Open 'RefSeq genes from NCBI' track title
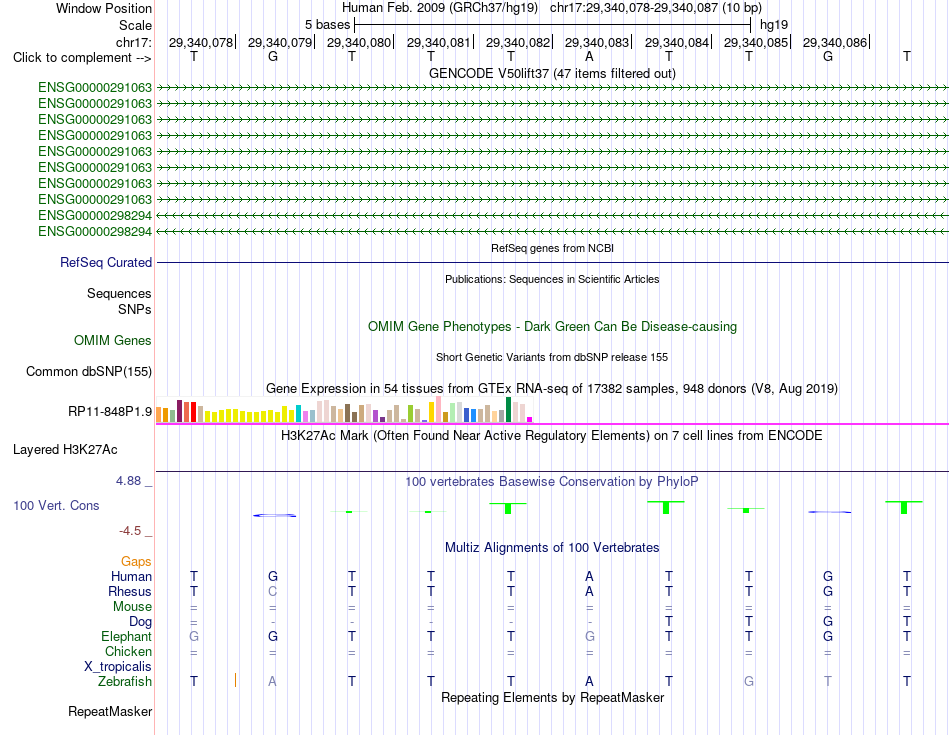 coord(552,248)
